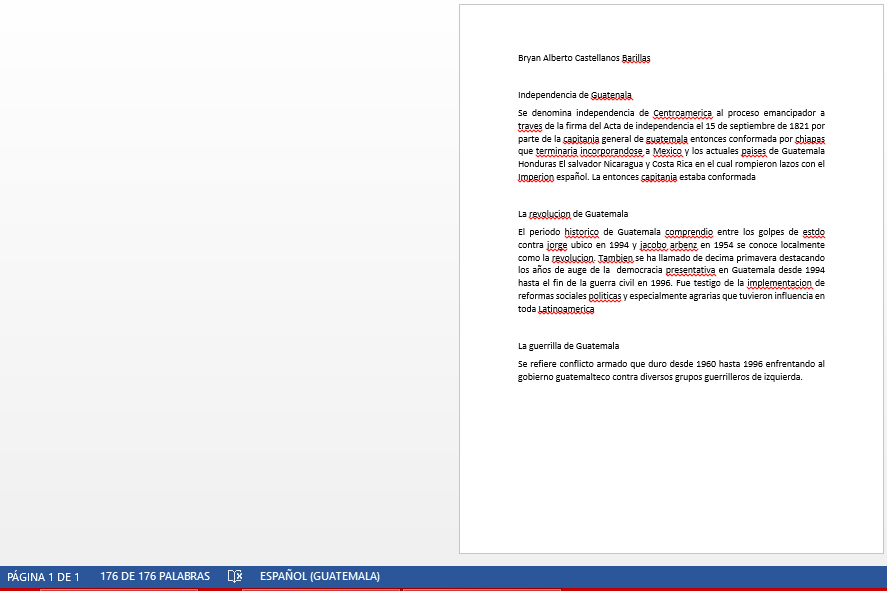Click the underlined word 'paises'
This screenshot has height=591, width=887.
[x=753, y=151]
